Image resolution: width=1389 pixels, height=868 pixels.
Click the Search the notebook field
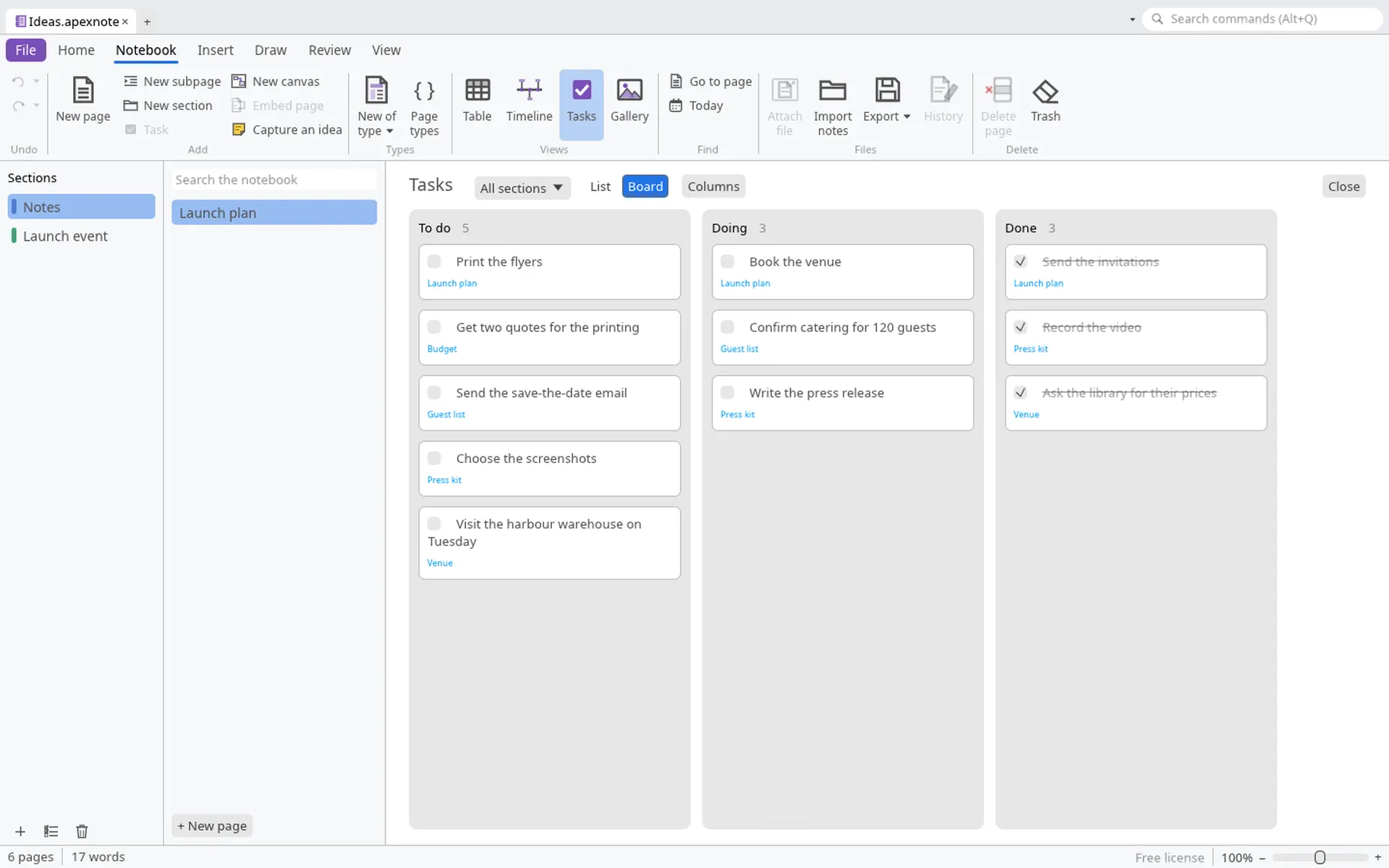tap(274, 179)
